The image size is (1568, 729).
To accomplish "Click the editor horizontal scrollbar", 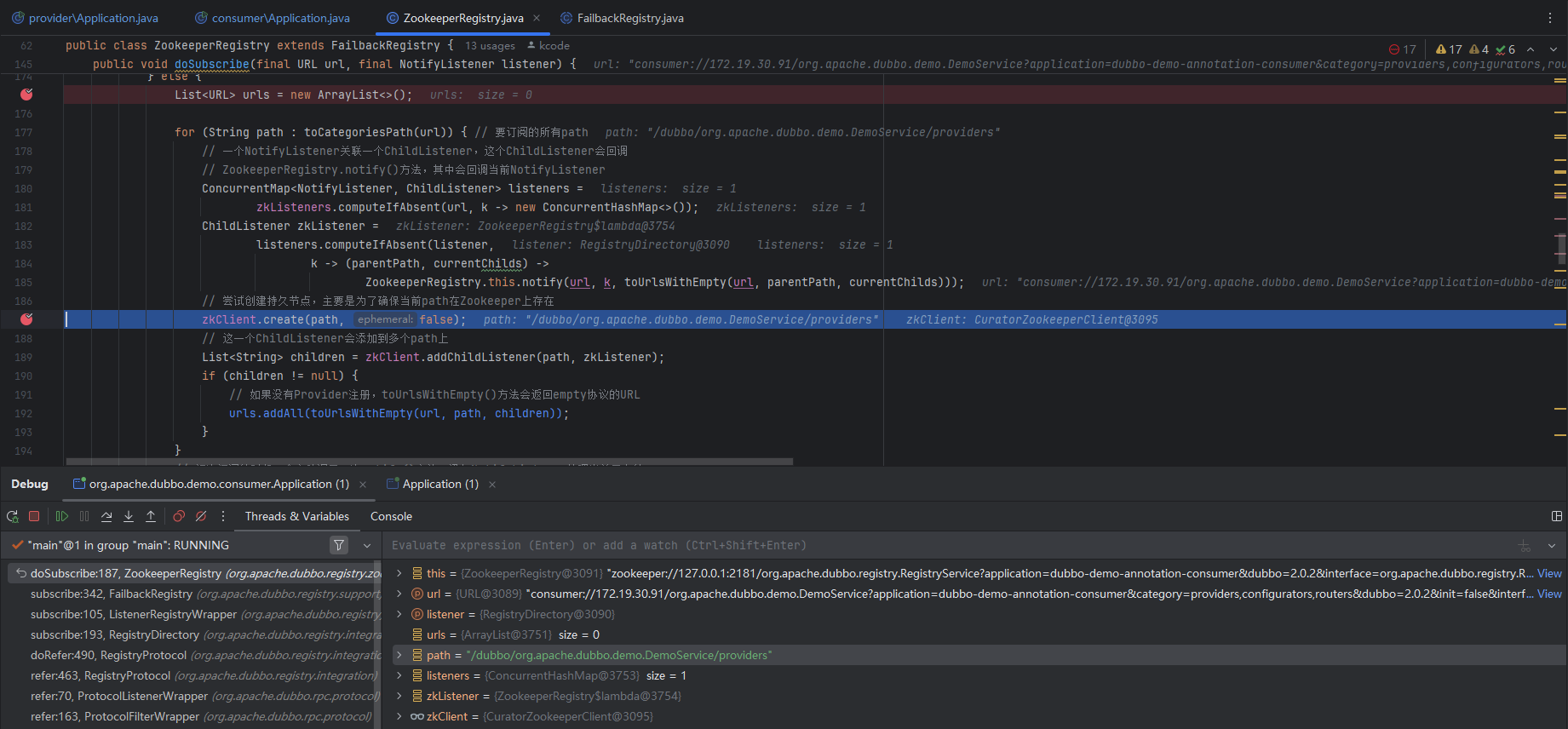I will (426, 462).
